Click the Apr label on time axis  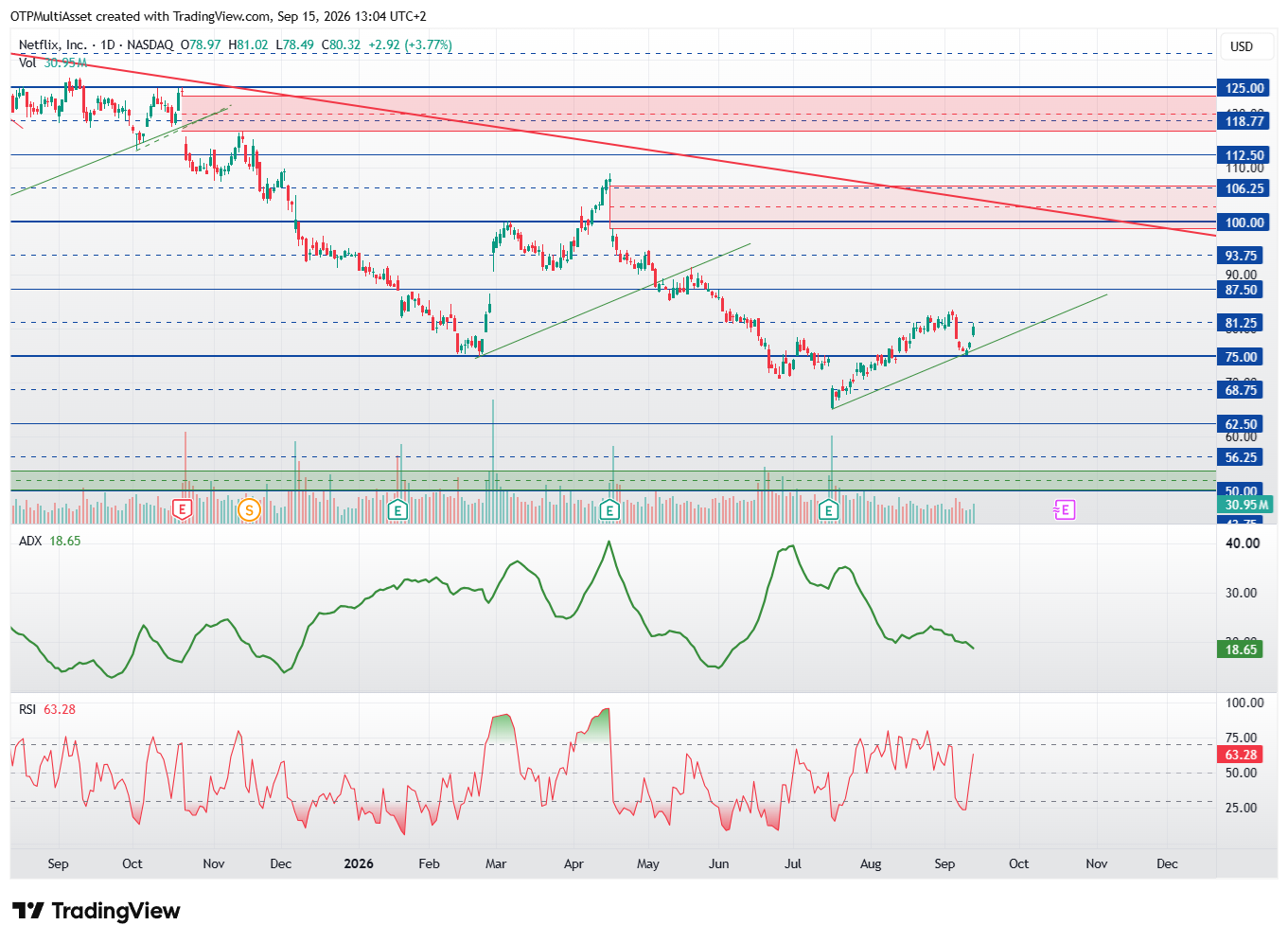[573, 863]
